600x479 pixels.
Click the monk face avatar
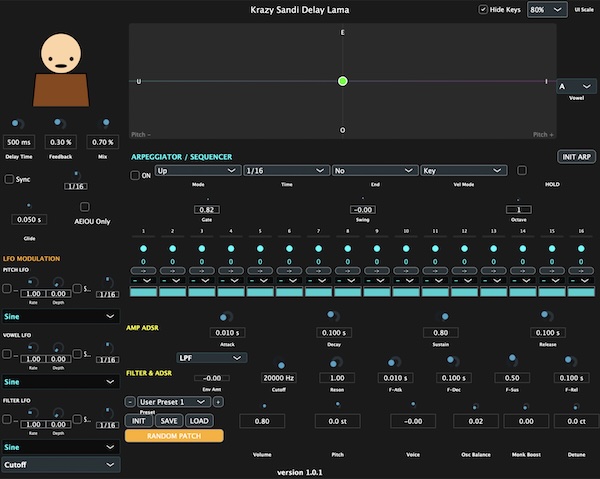click(x=61, y=55)
